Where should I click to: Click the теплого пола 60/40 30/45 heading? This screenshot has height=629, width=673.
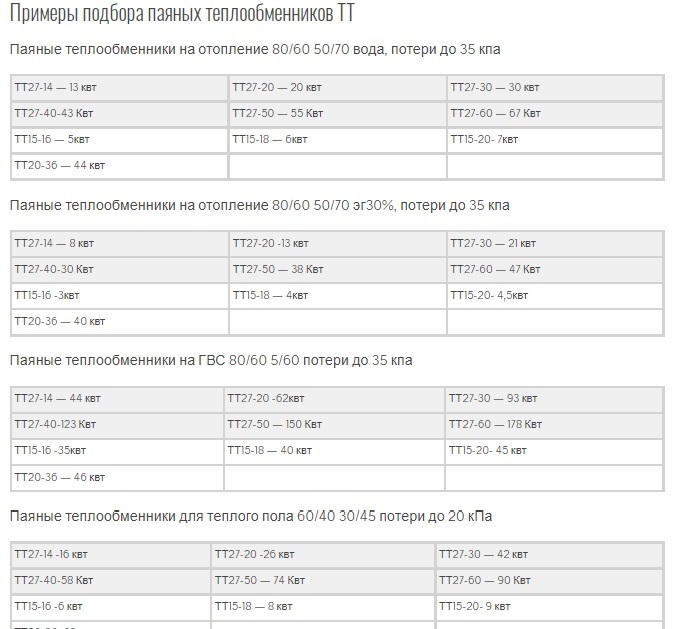click(x=250, y=517)
